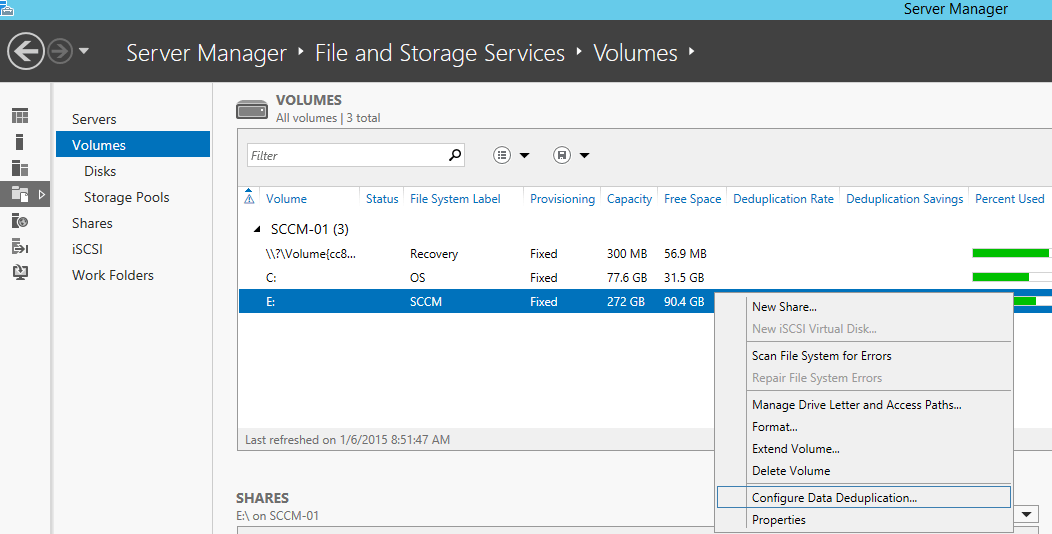The image size is (1052, 534).
Task: Sort by the Capacity column header
Action: [x=629, y=199]
